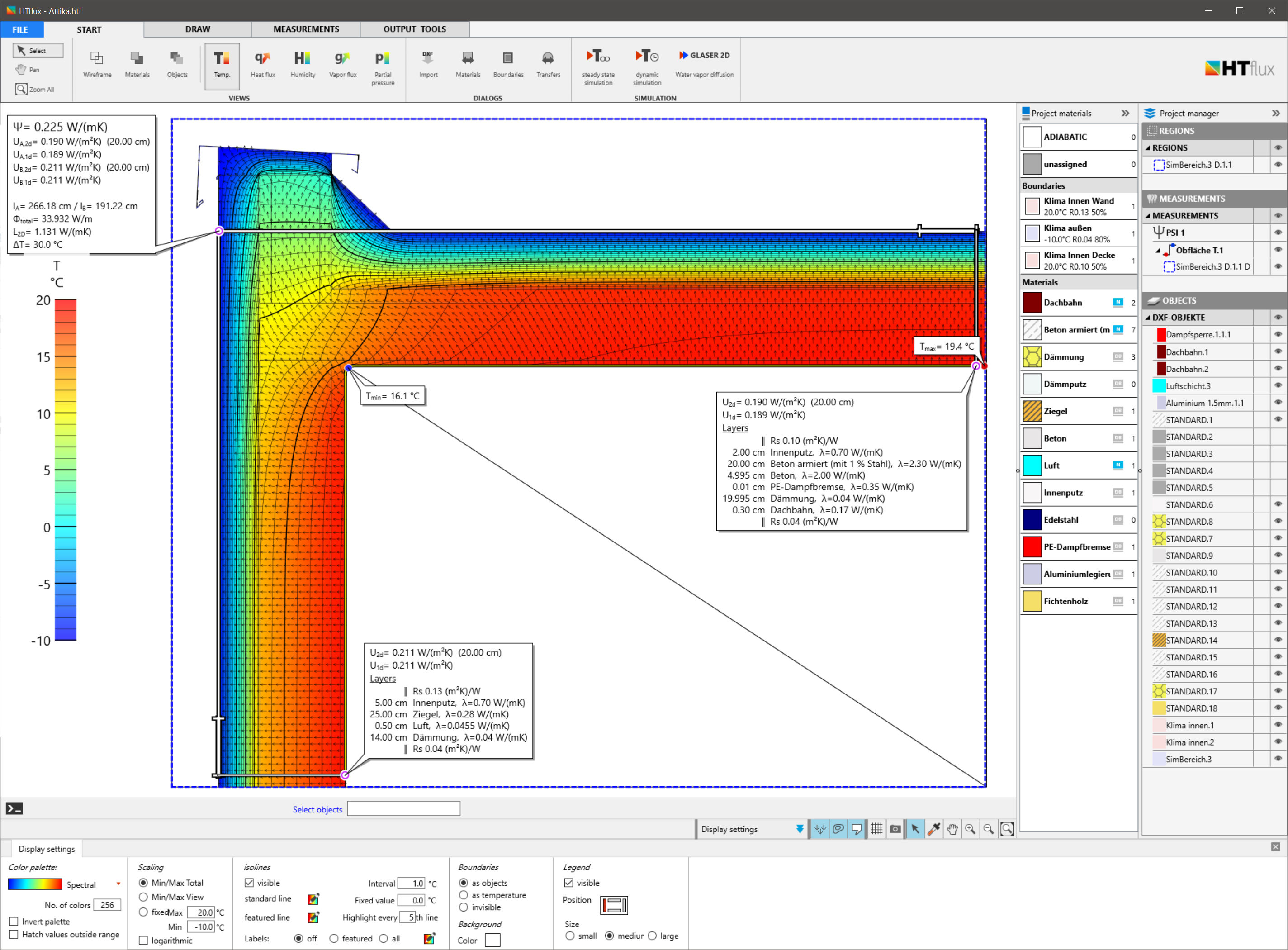The height and width of the screenshot is (950, 1288).
Task: Collapse the DXF-OBJEKTE tree node
Action: pos(1148,318)
